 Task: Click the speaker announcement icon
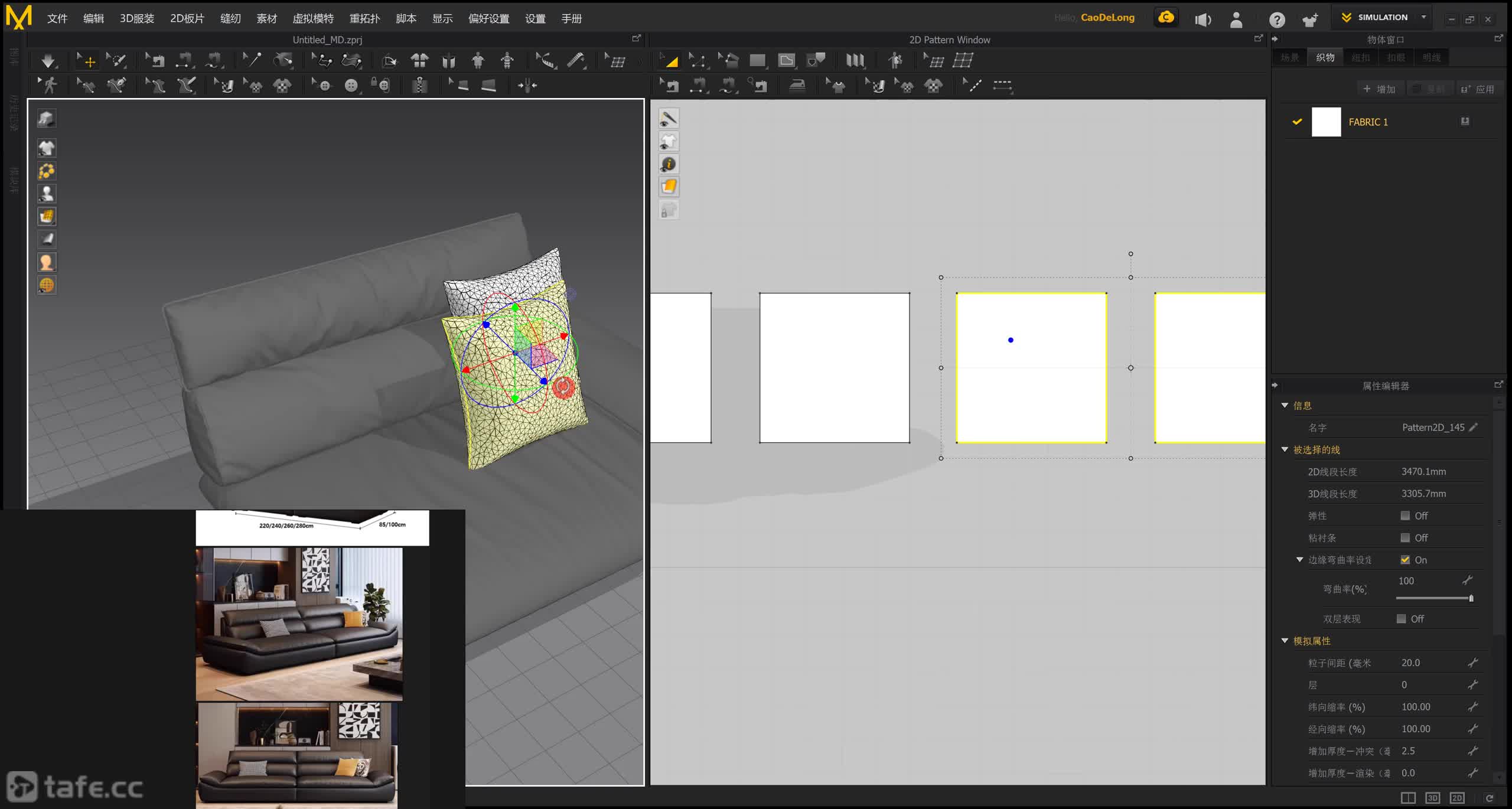pyautogui.click(x=1203, y=20)
